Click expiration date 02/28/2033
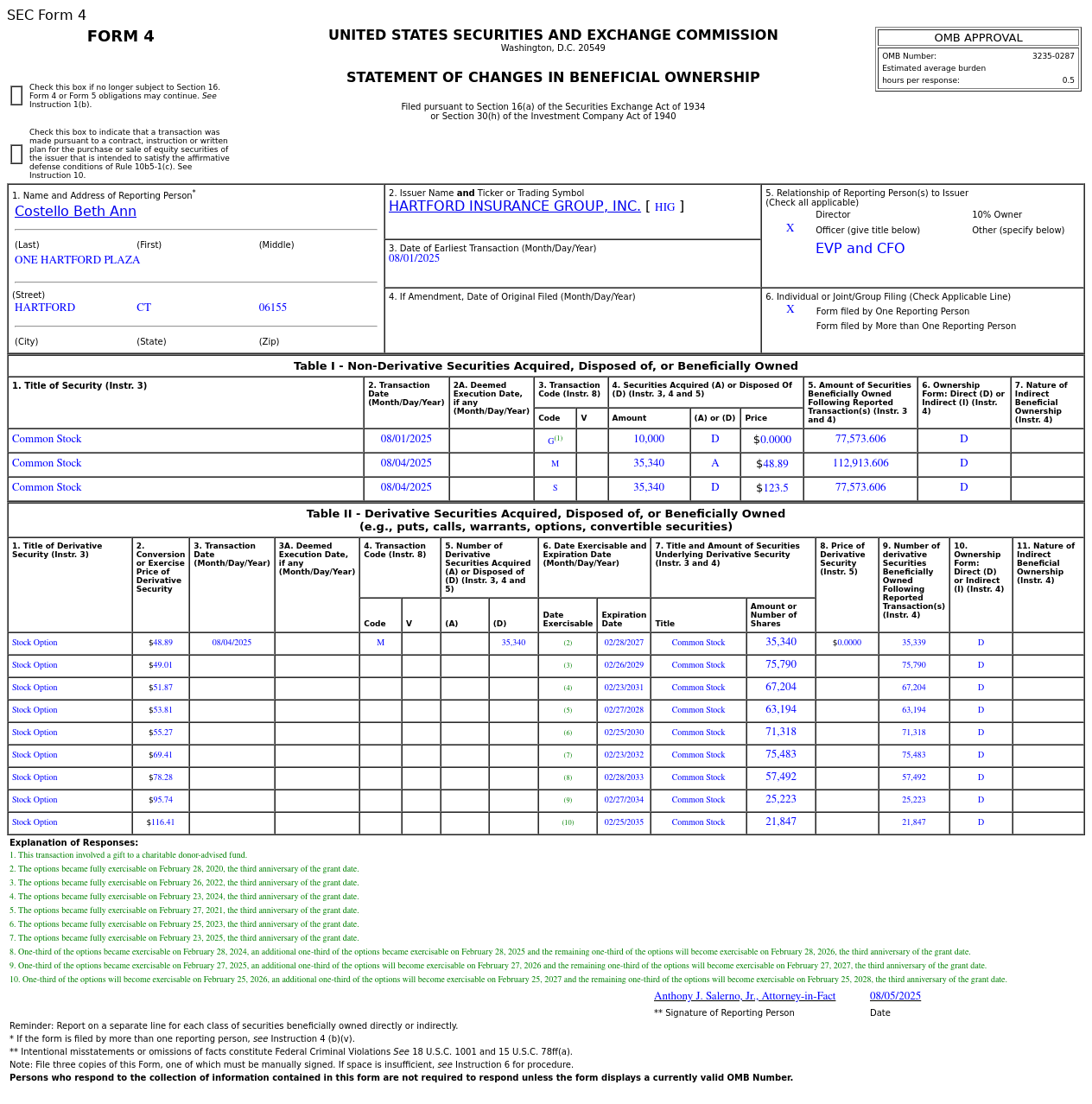Screen dimensions: 1092x1104 point(624,777)
